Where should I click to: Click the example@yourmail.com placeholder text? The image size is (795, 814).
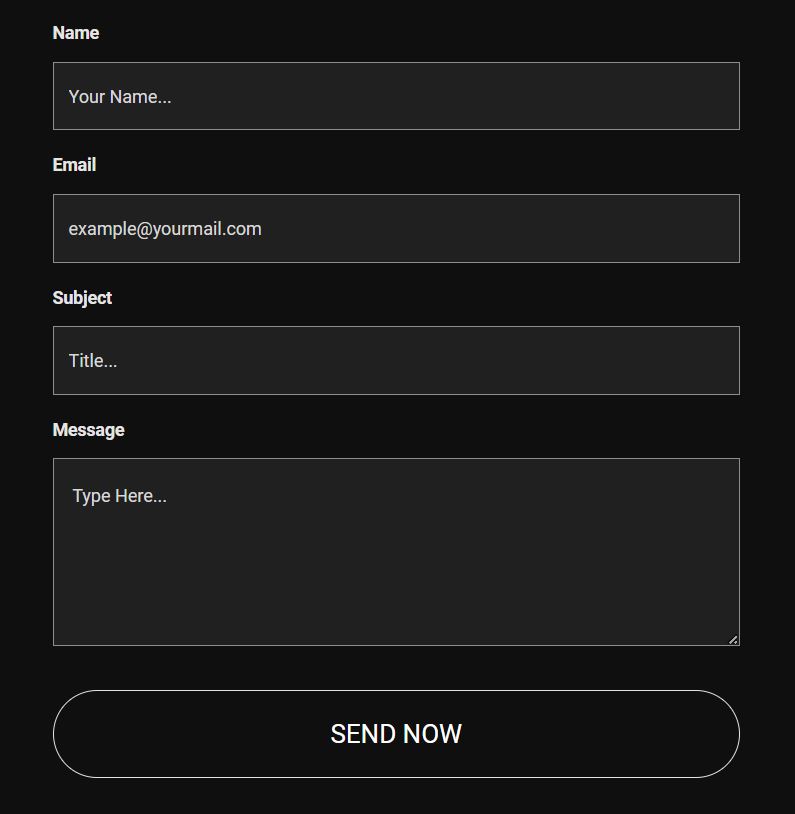165,229
